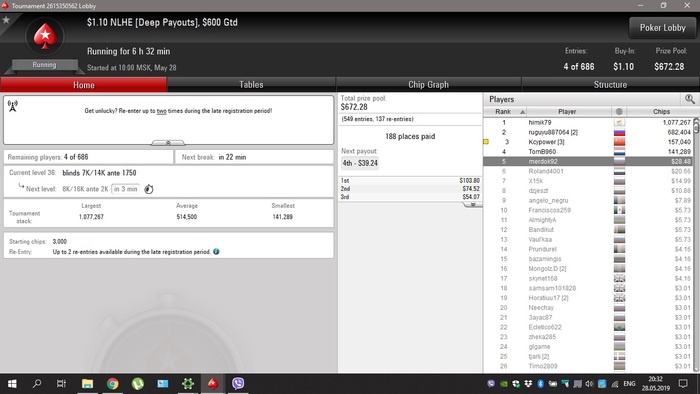
Task: Open player search magnifier in Players panel
Action: pos(689,99)
